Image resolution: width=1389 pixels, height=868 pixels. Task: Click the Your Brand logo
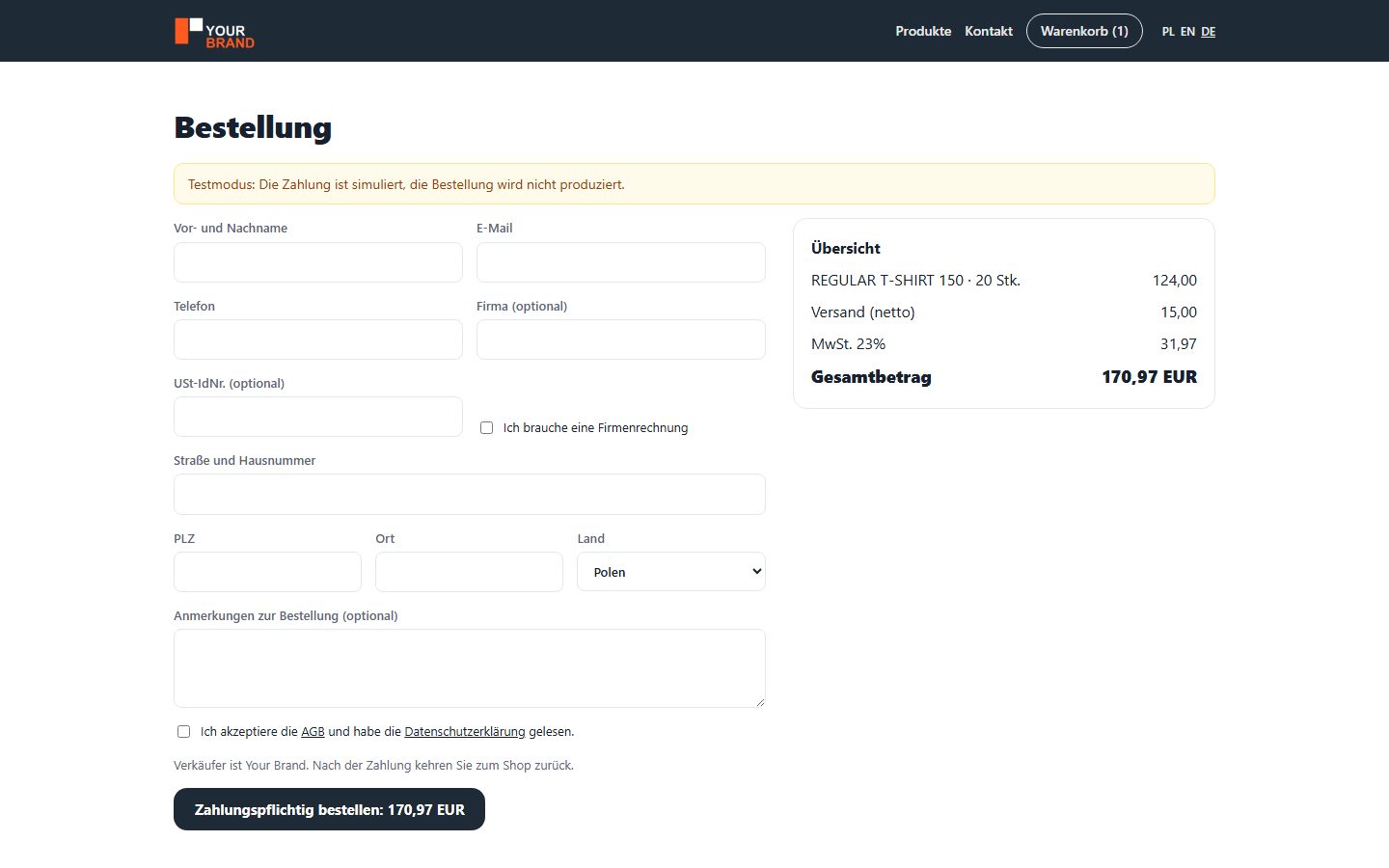click(214, 32)
